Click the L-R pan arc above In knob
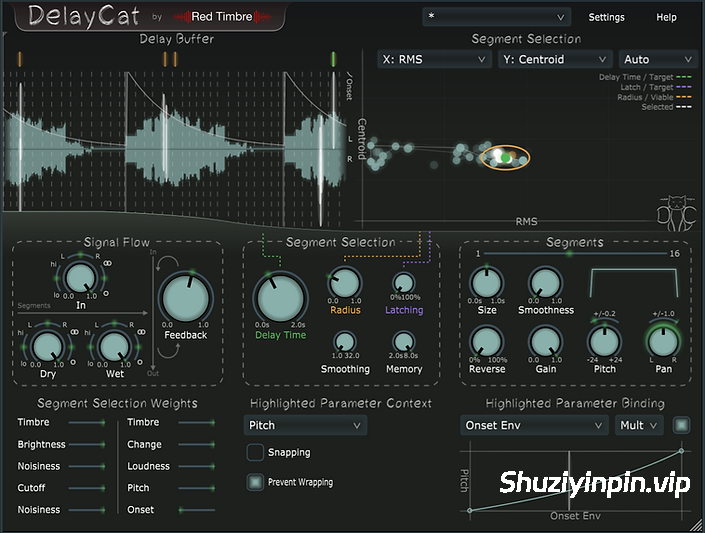The image size is (705, 533). (x=80, y=256)
